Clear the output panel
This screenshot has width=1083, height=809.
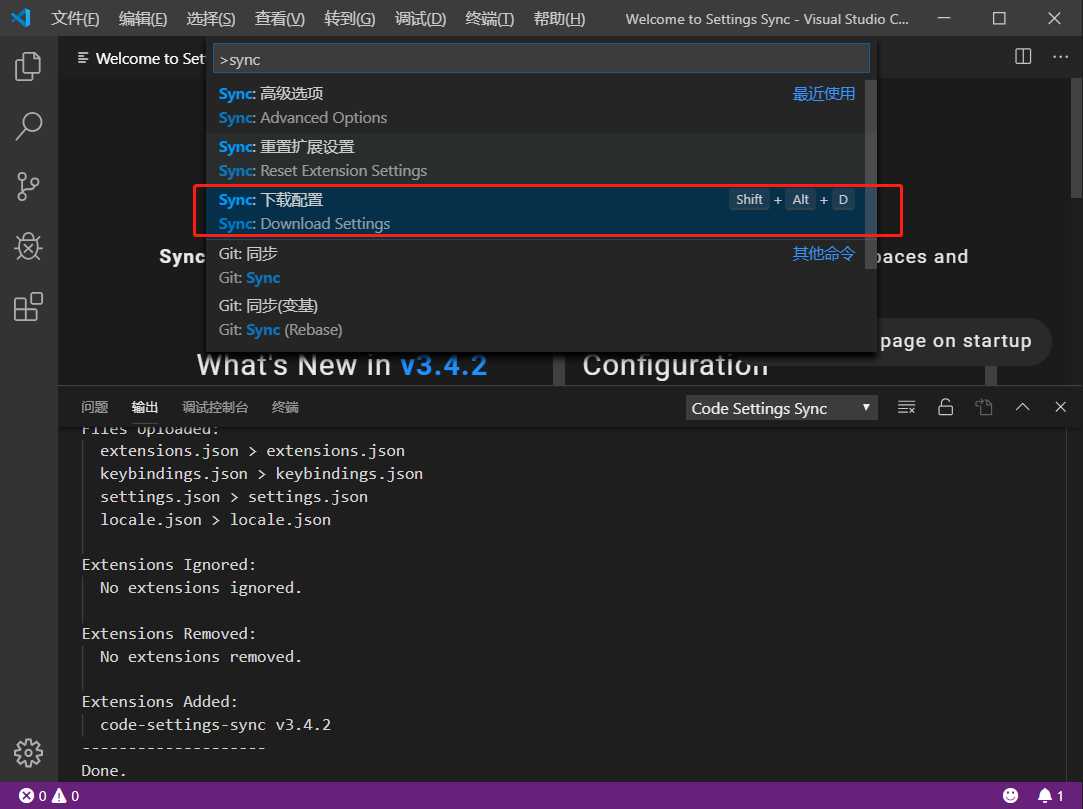coord(906,408)
